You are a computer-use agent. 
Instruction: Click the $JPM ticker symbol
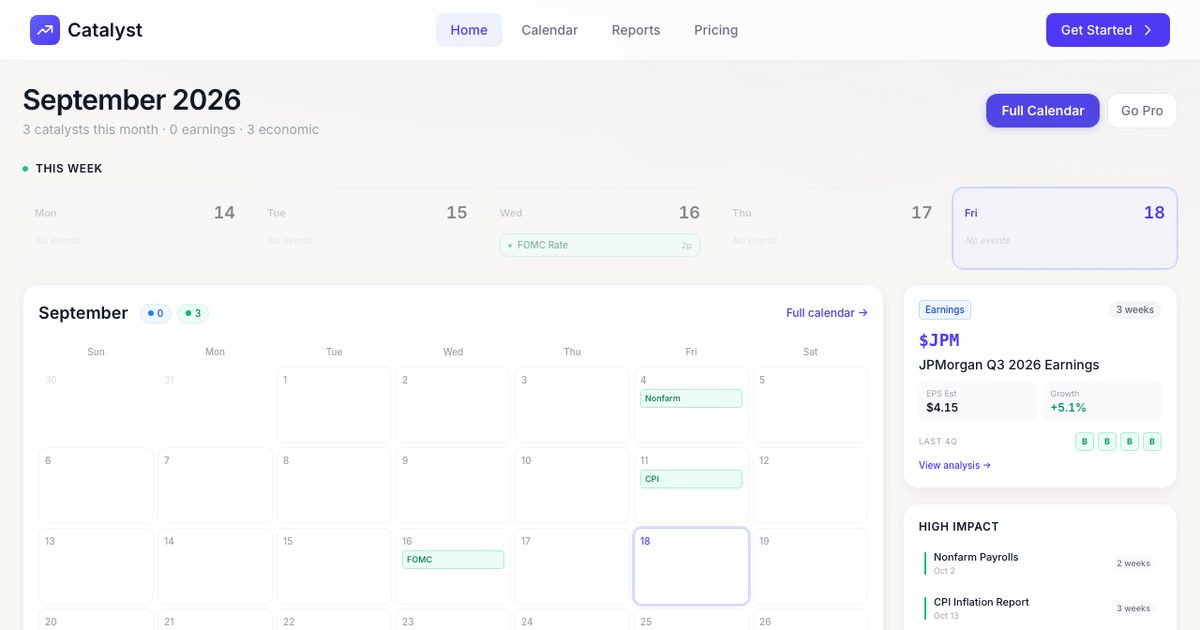(939, 340)
